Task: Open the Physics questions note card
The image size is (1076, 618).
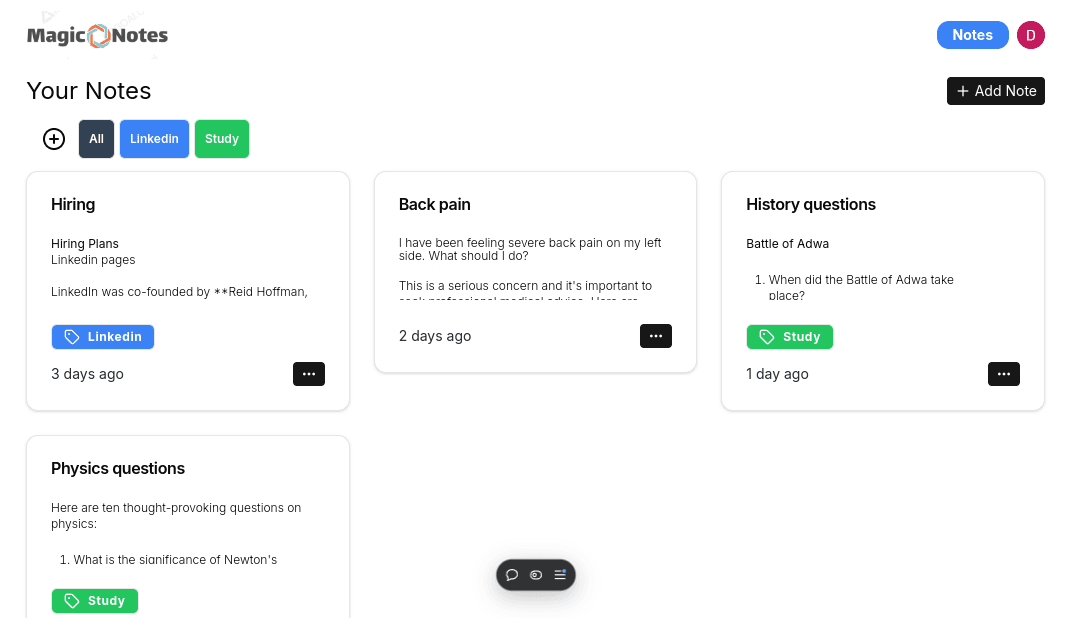Action: coord(188,520)
